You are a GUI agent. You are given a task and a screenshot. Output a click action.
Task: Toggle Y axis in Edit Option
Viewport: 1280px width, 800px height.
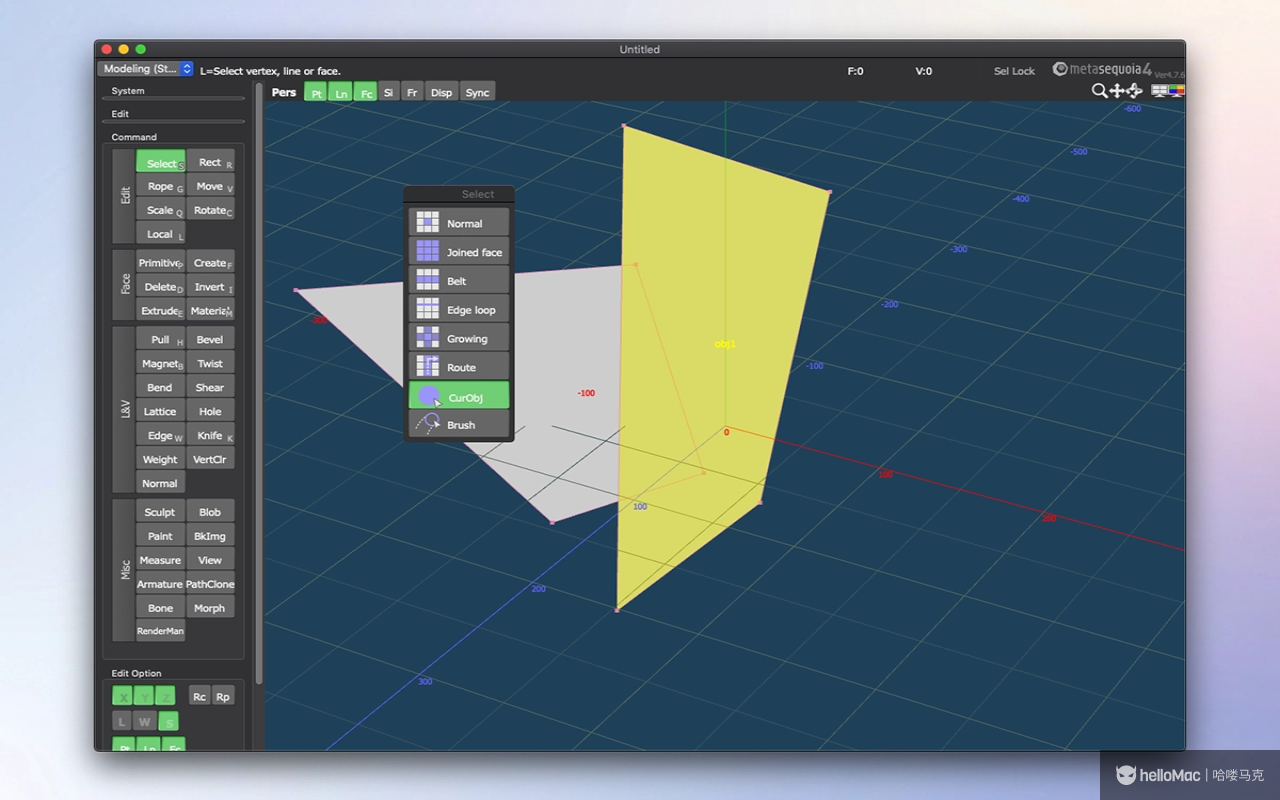point(145,697)
